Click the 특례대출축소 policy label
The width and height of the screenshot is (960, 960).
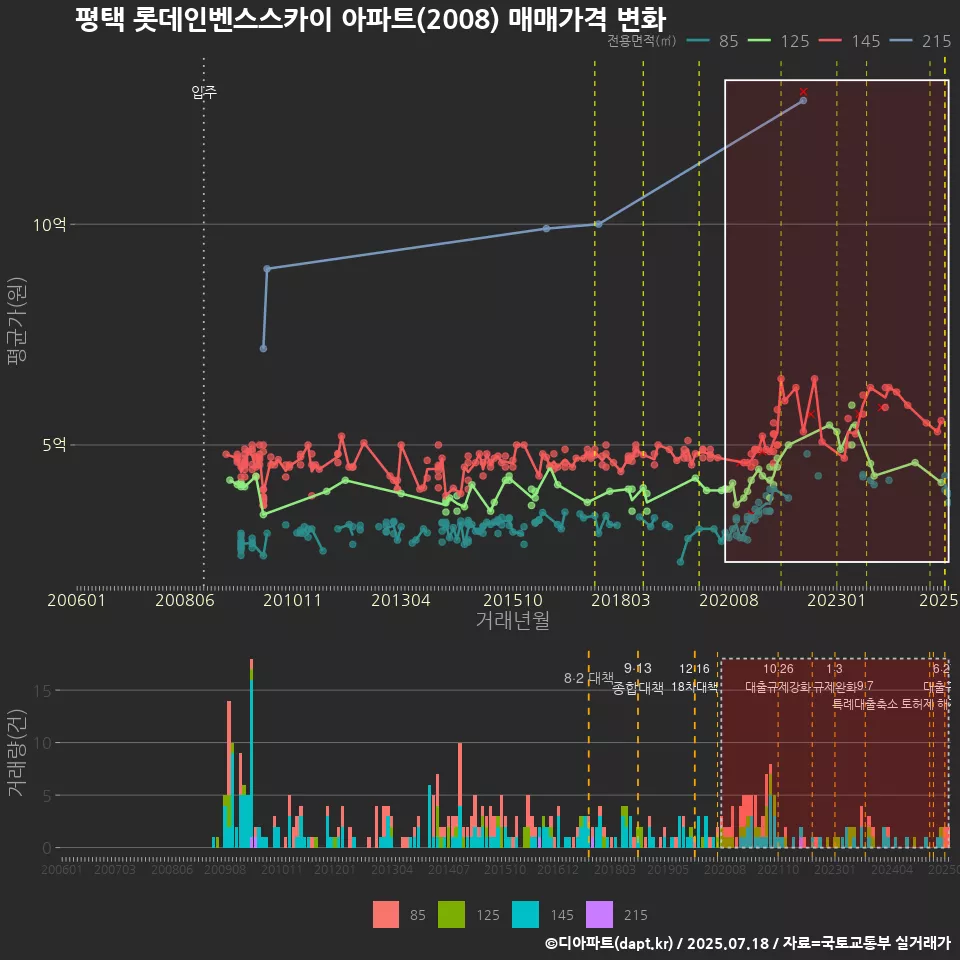(865, 704)
